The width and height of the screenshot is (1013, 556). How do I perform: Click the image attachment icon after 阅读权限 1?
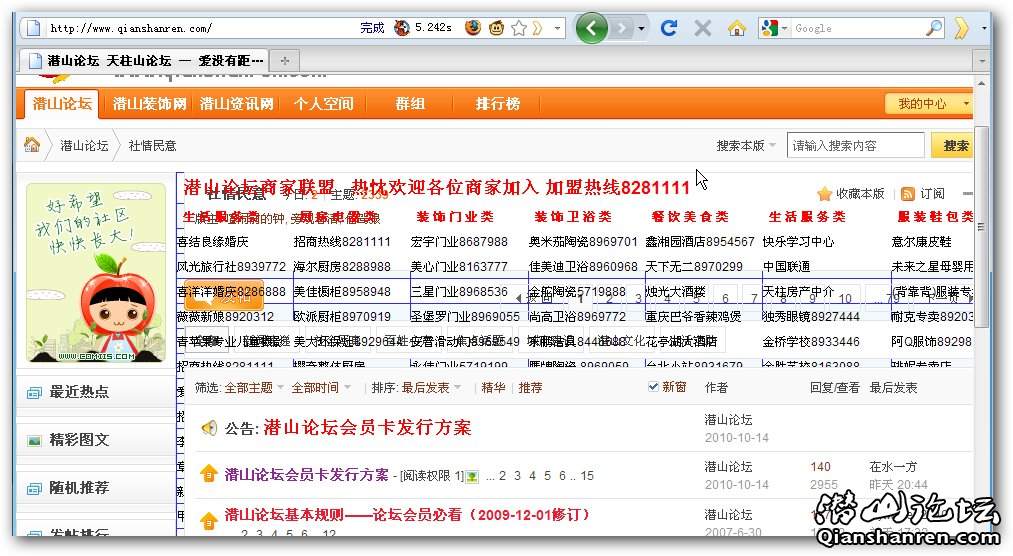[x=472, y=477]
